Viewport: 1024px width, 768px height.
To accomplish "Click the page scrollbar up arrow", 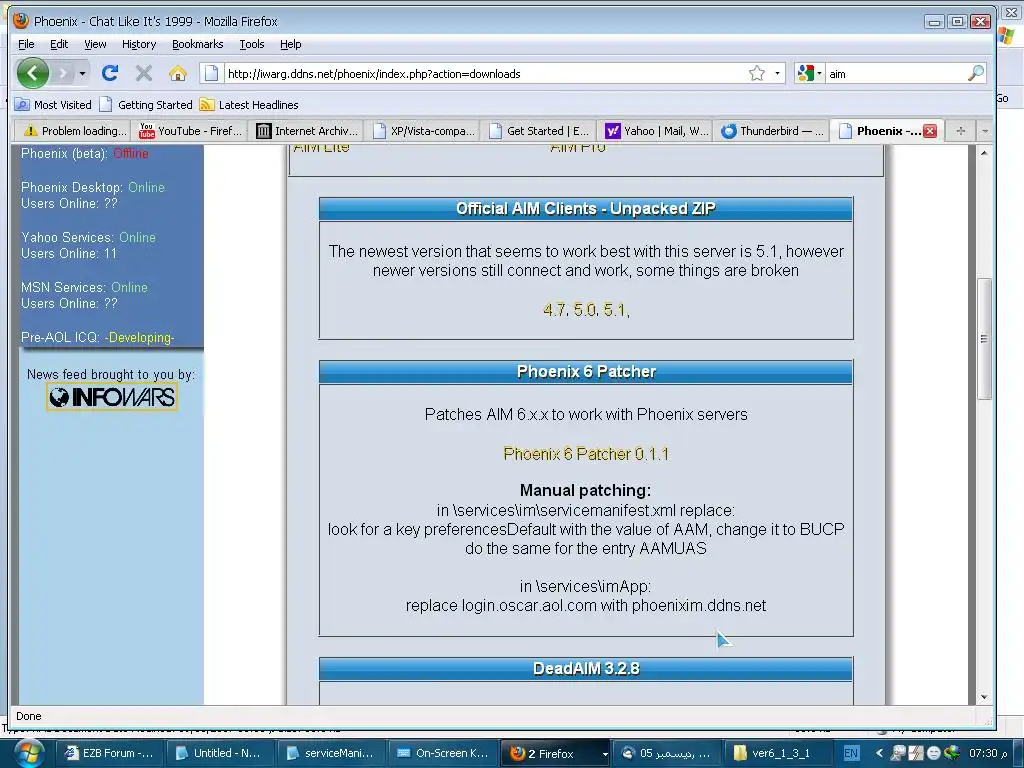I will (x=984, y=152).
